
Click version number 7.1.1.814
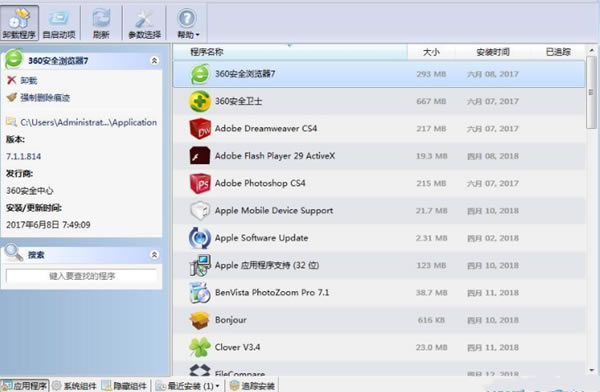click(24, 157)
